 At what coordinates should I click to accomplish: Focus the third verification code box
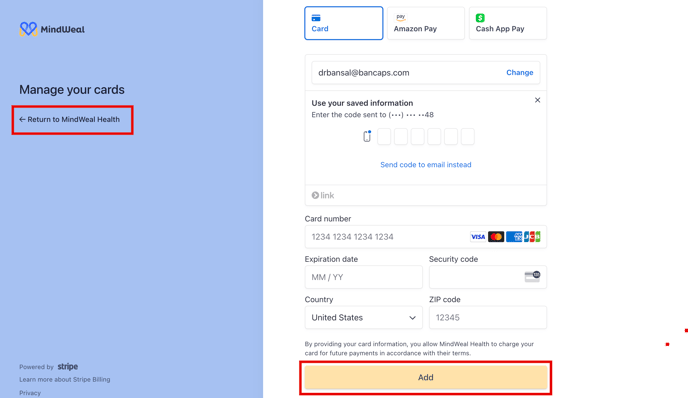[x=417, y=136]
